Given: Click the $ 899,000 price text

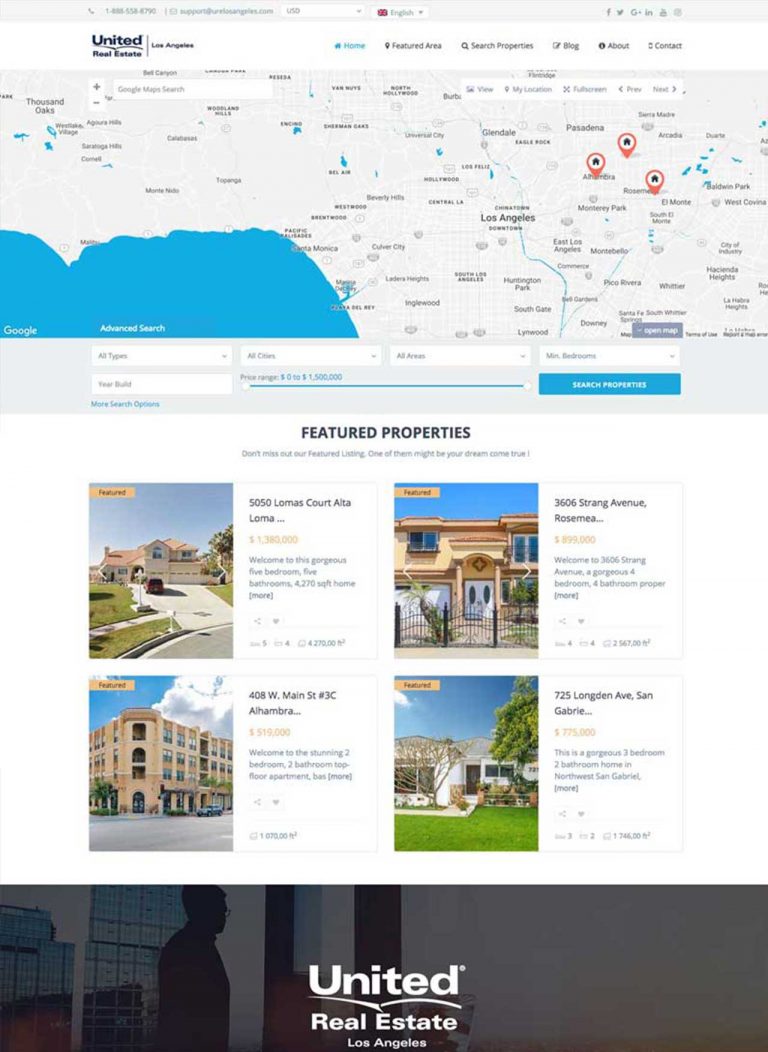Looking at the screenshot, I should click(575, 539).
